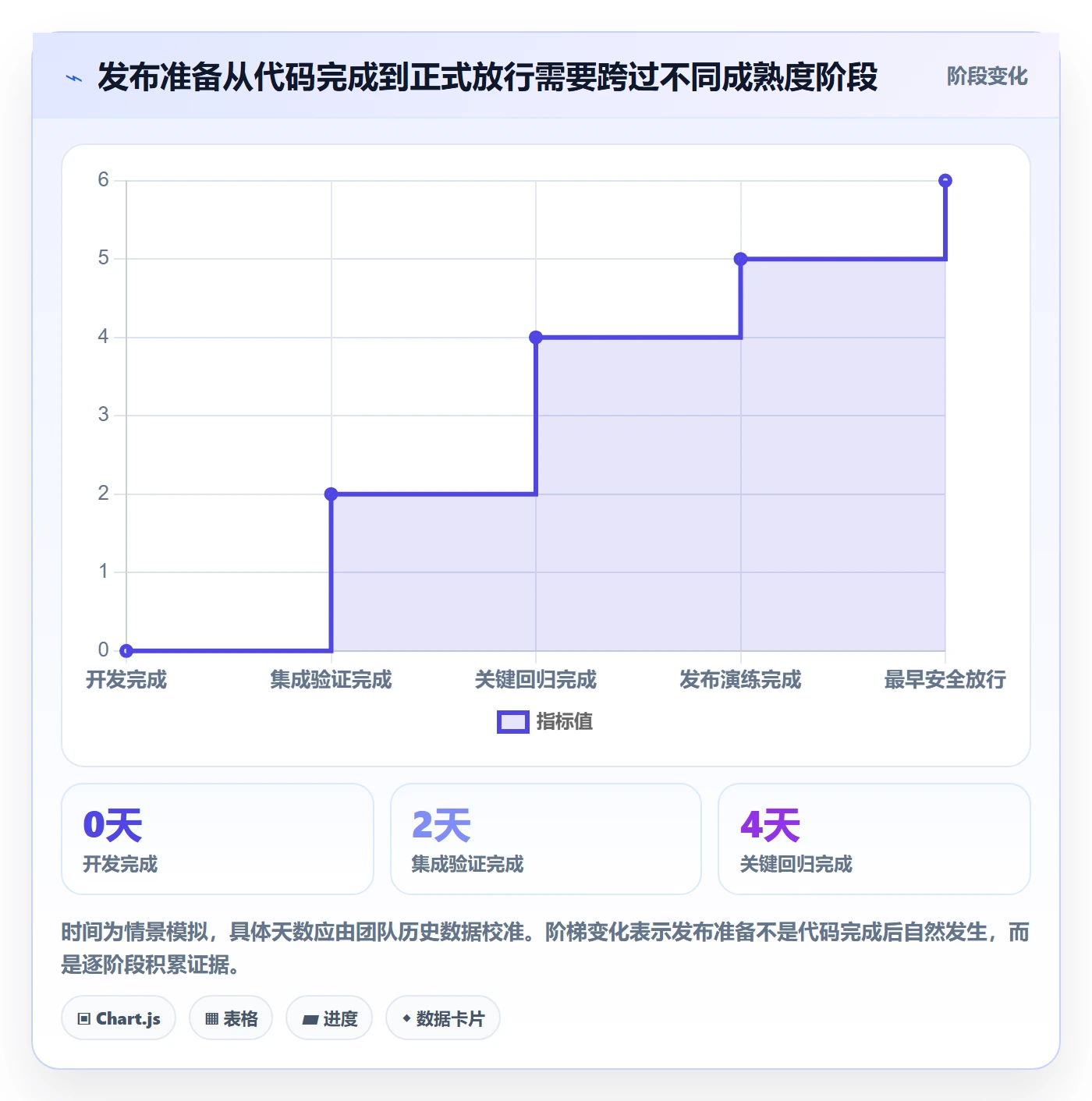
Task: Click the Chart.js tag chip
Action: pos(119,1018)
